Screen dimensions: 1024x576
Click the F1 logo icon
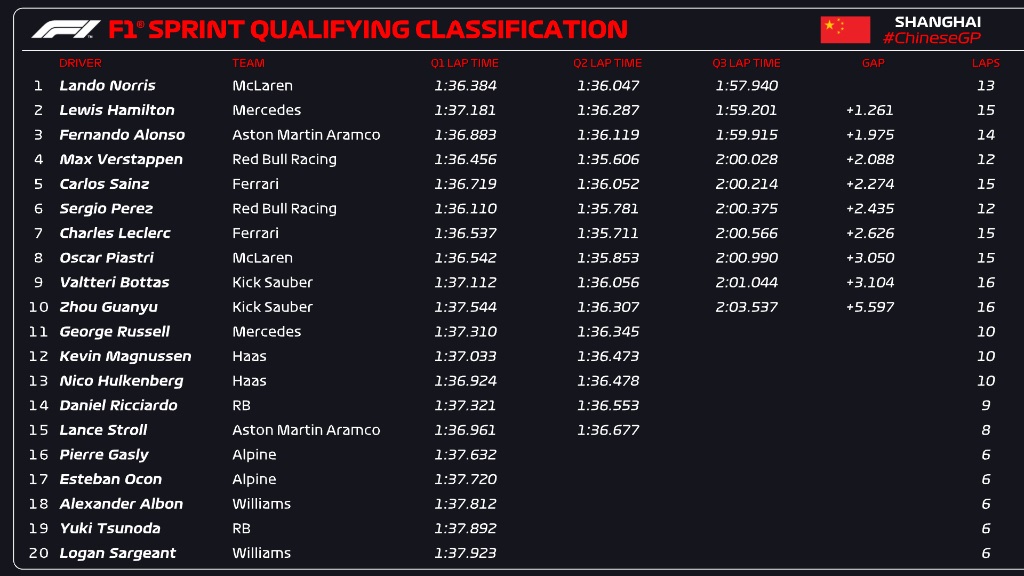pyautogui.click(x=66, y=29)
